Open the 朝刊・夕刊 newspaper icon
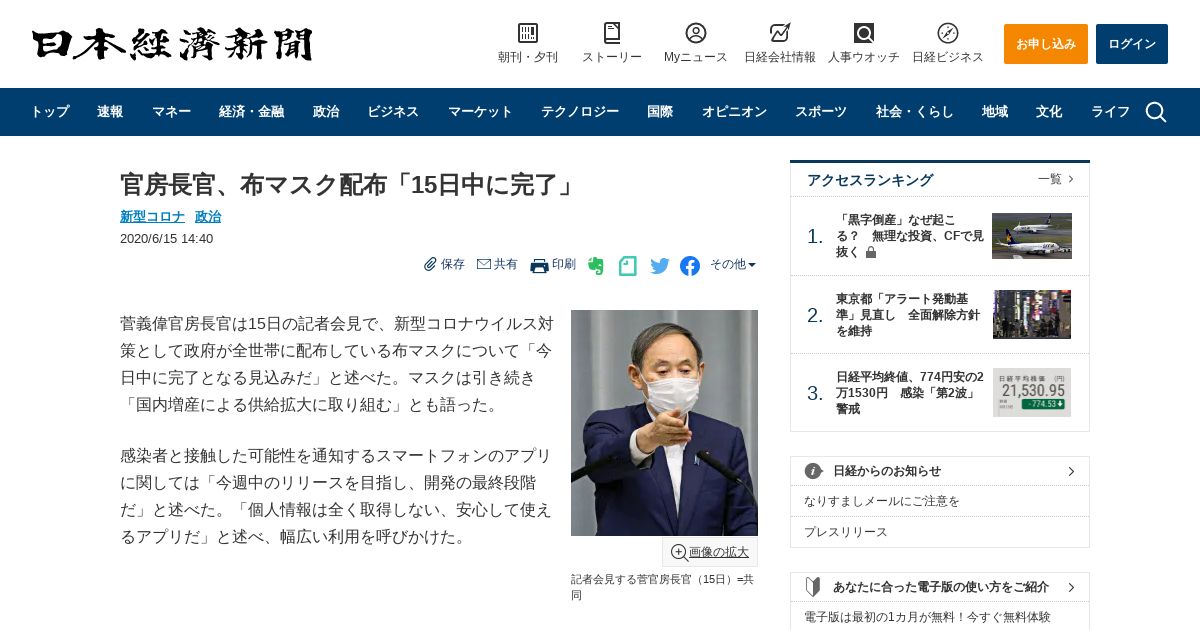The image size is (1200, 630). [x=528, y=33]
